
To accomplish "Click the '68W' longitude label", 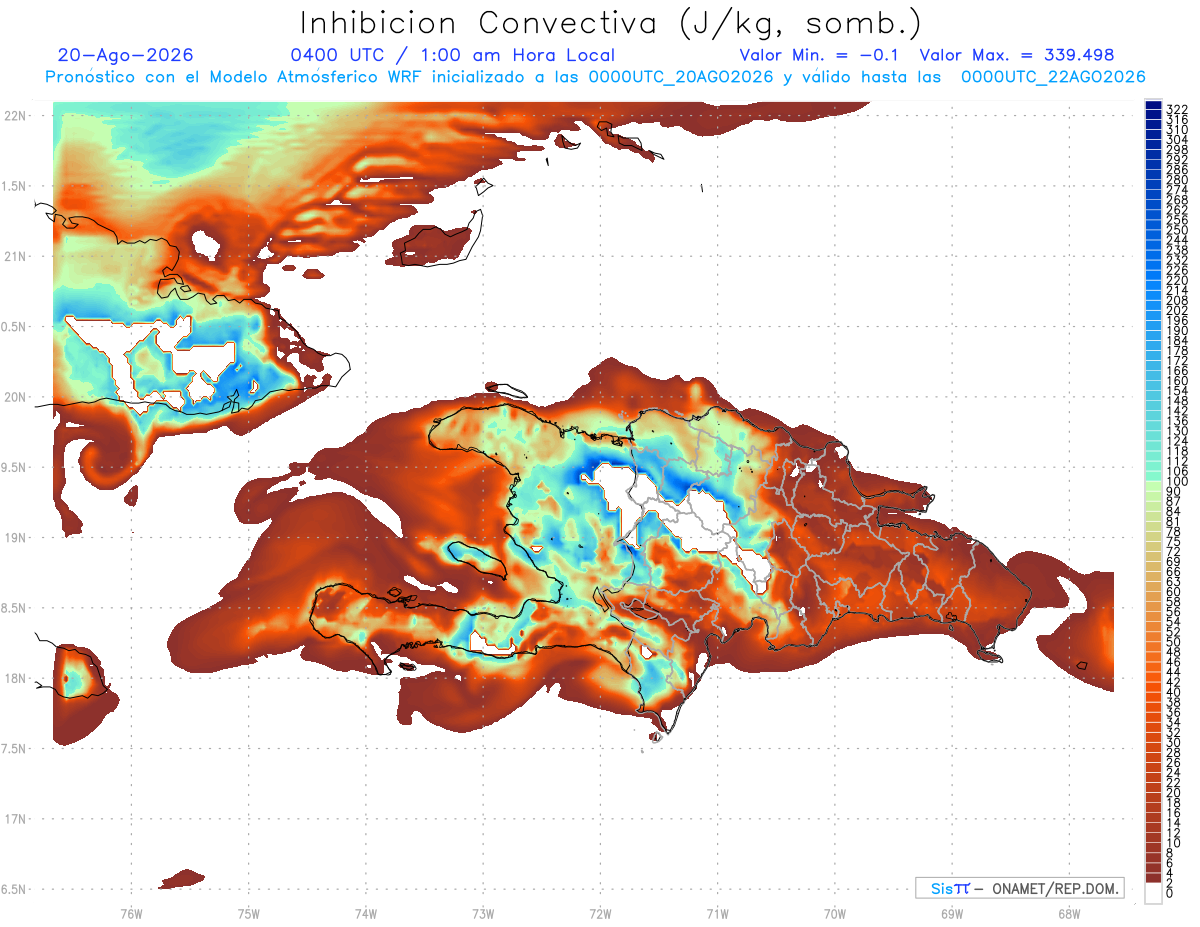I will (1068, 913).
